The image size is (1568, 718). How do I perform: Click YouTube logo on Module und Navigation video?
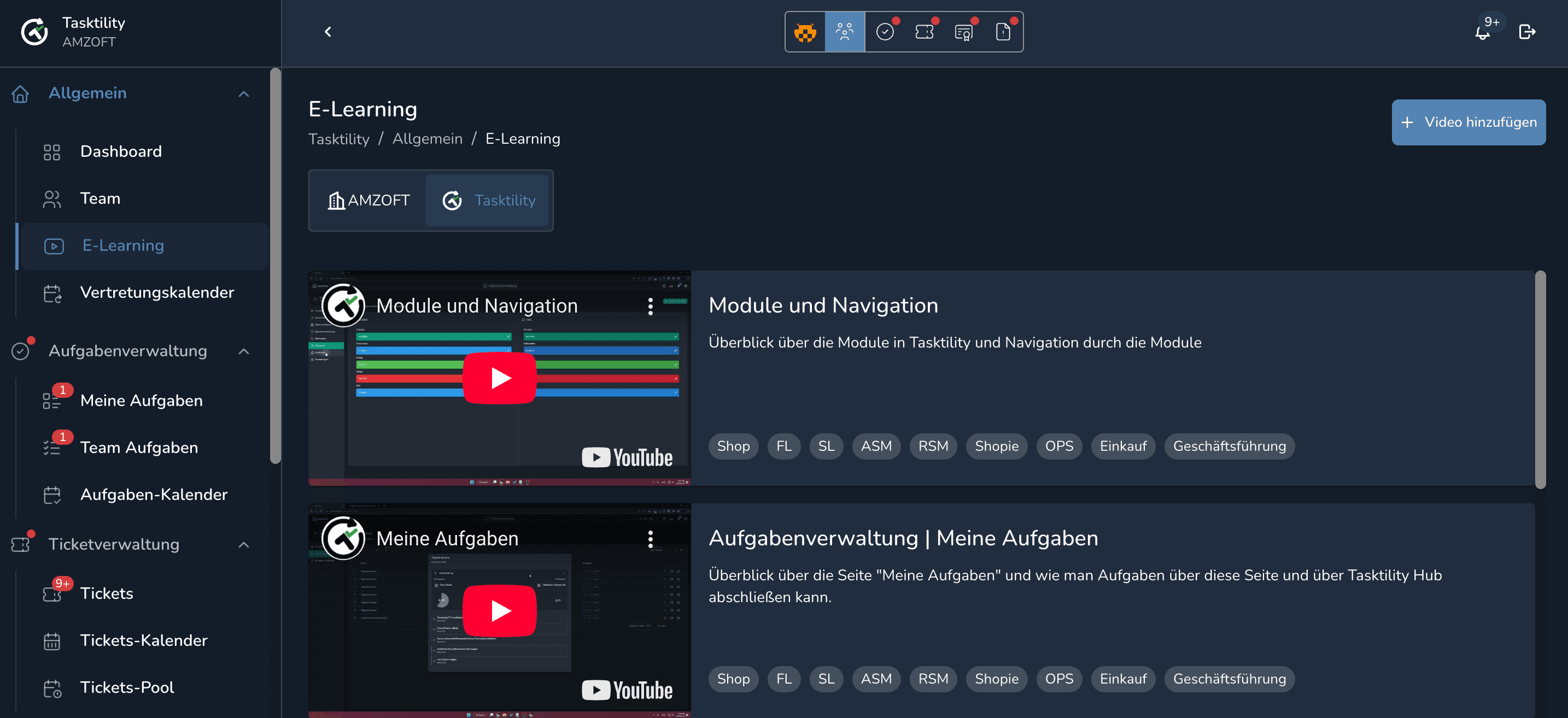click(x=627, y=458)
